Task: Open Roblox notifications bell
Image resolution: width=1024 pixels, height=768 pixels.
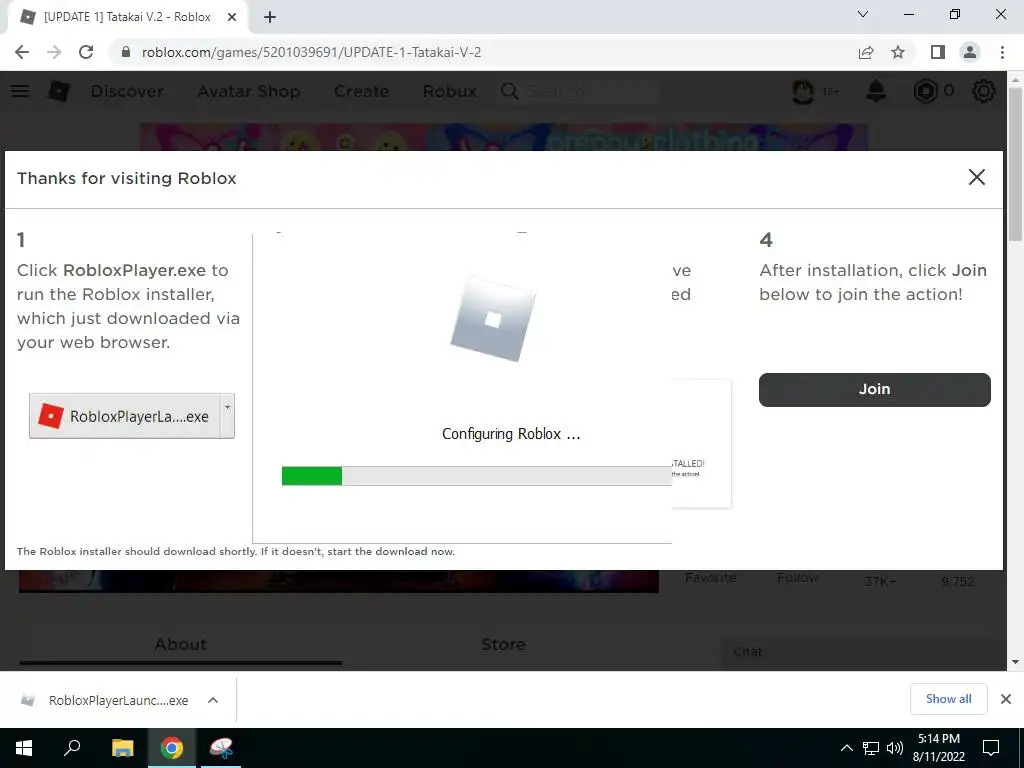Action: [876, 91]
